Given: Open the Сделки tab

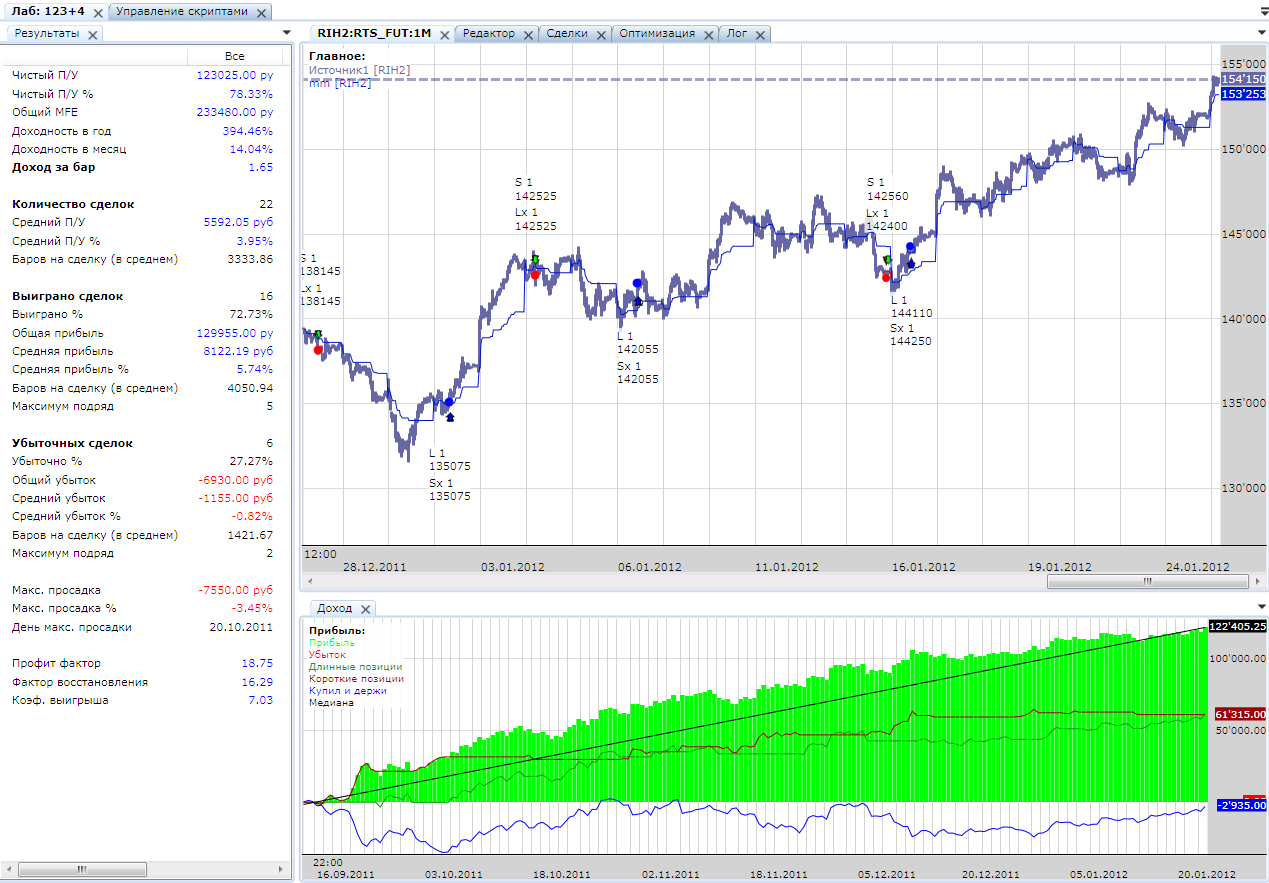Looking at the screenshot, I should [x=566, y=33].
